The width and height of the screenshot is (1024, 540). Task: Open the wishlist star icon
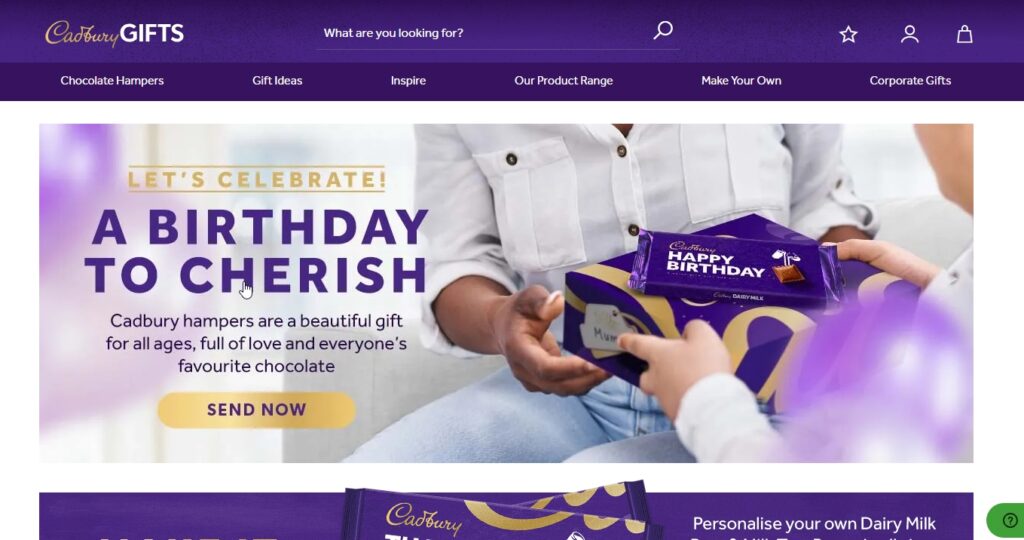coord(848,34)
